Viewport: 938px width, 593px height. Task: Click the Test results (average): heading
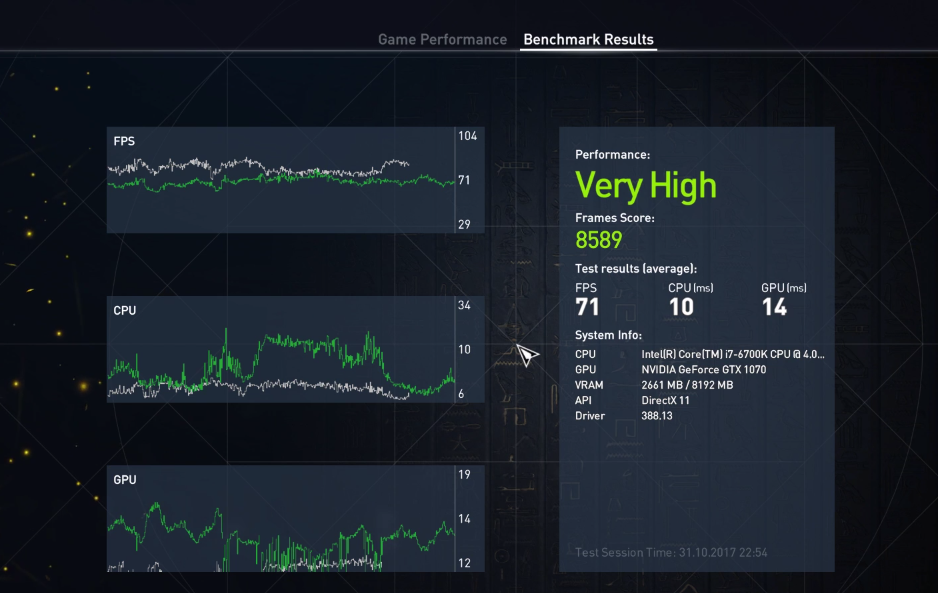(x=635, y=269)
